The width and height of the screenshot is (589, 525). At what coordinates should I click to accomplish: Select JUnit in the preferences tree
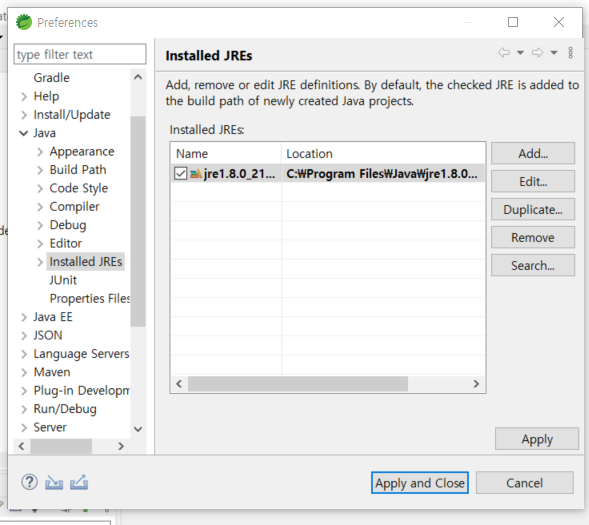point(63,280)
